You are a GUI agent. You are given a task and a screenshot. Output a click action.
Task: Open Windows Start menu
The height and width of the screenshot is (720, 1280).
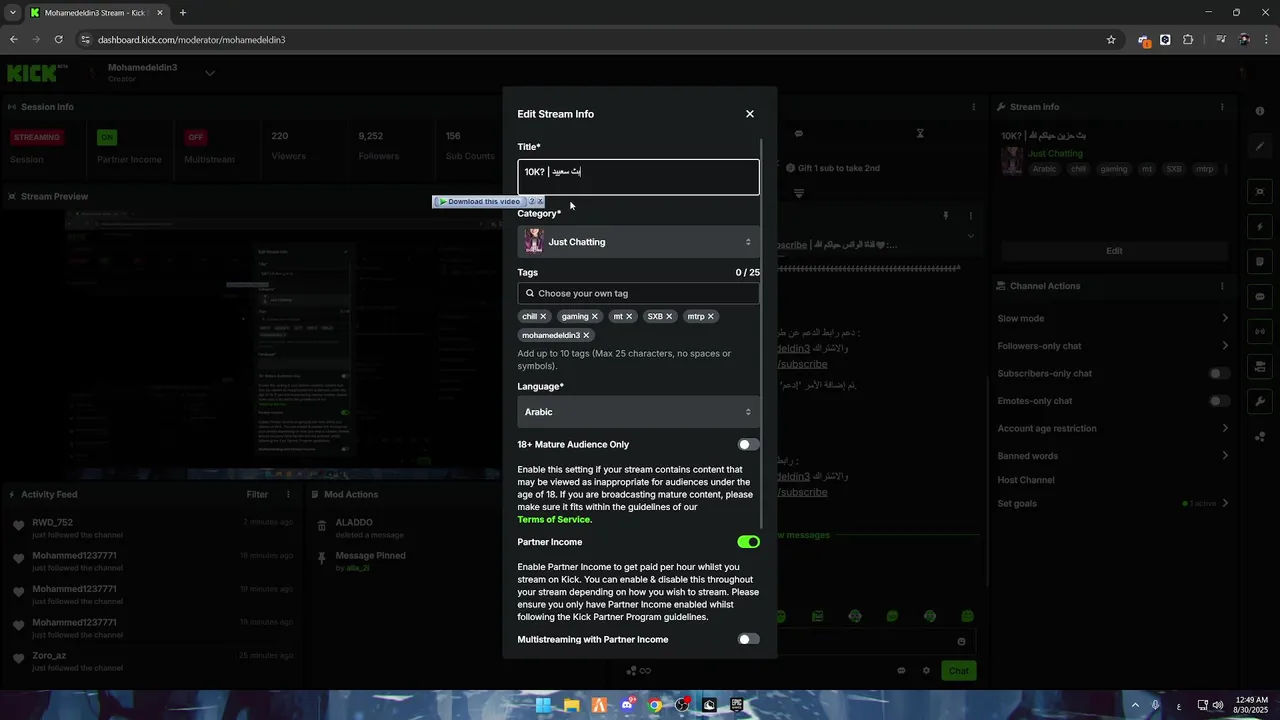(543, 705)
